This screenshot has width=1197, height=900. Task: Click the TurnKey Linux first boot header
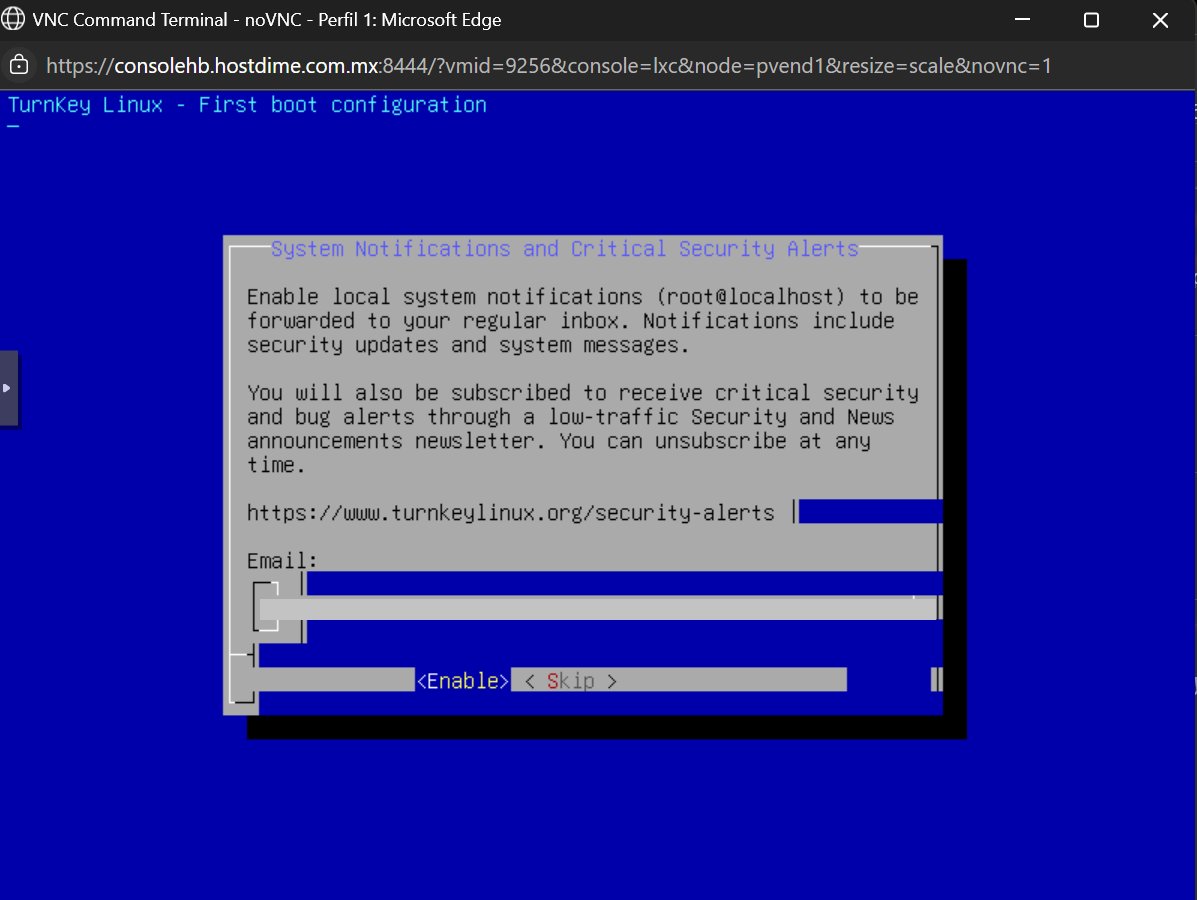tap(247, 105)
